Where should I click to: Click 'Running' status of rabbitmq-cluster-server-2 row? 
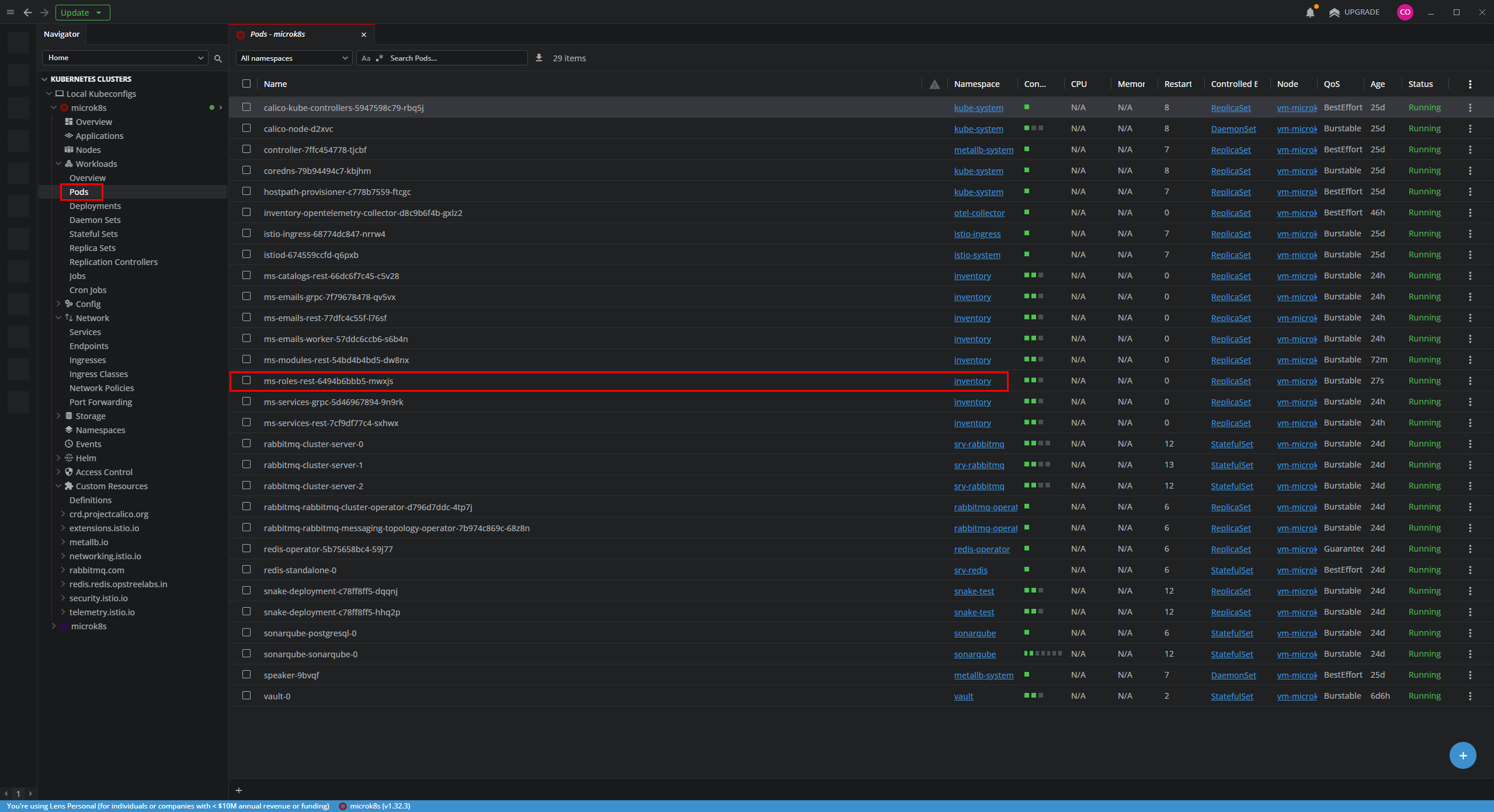click(1424, 486)
